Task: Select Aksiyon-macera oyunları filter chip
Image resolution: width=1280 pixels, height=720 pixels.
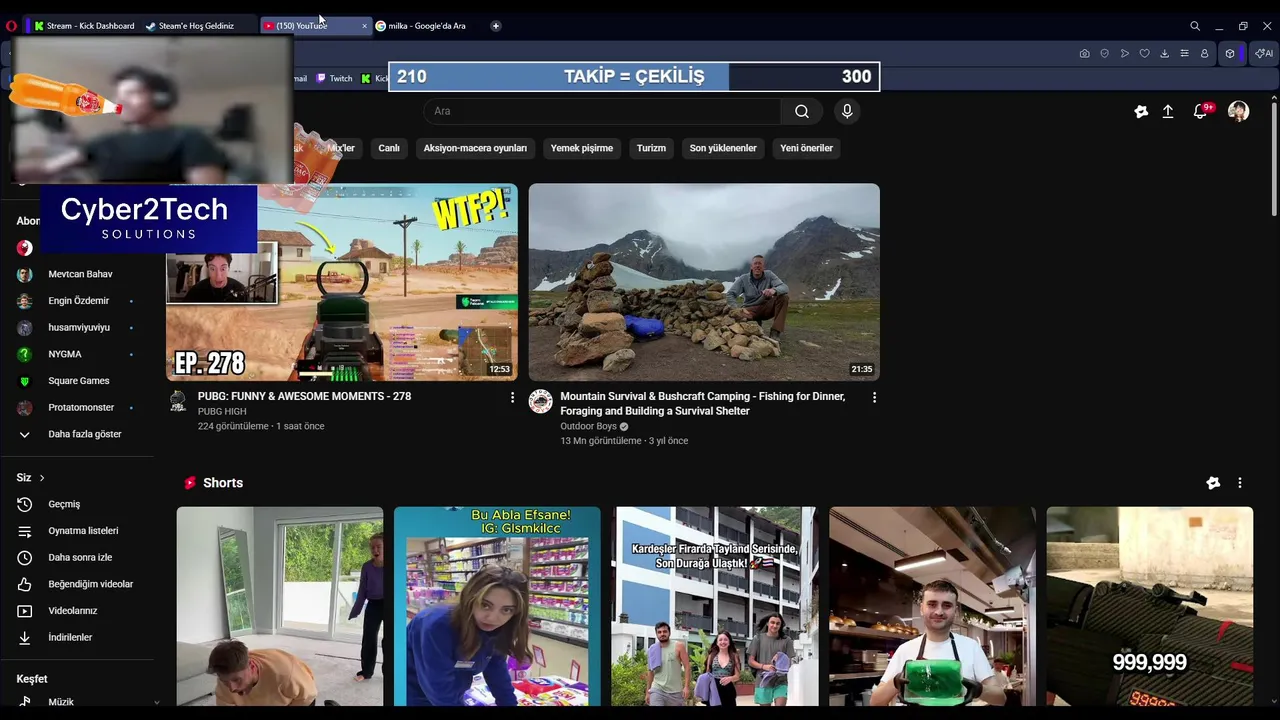Action: click(x=475, y=148)
